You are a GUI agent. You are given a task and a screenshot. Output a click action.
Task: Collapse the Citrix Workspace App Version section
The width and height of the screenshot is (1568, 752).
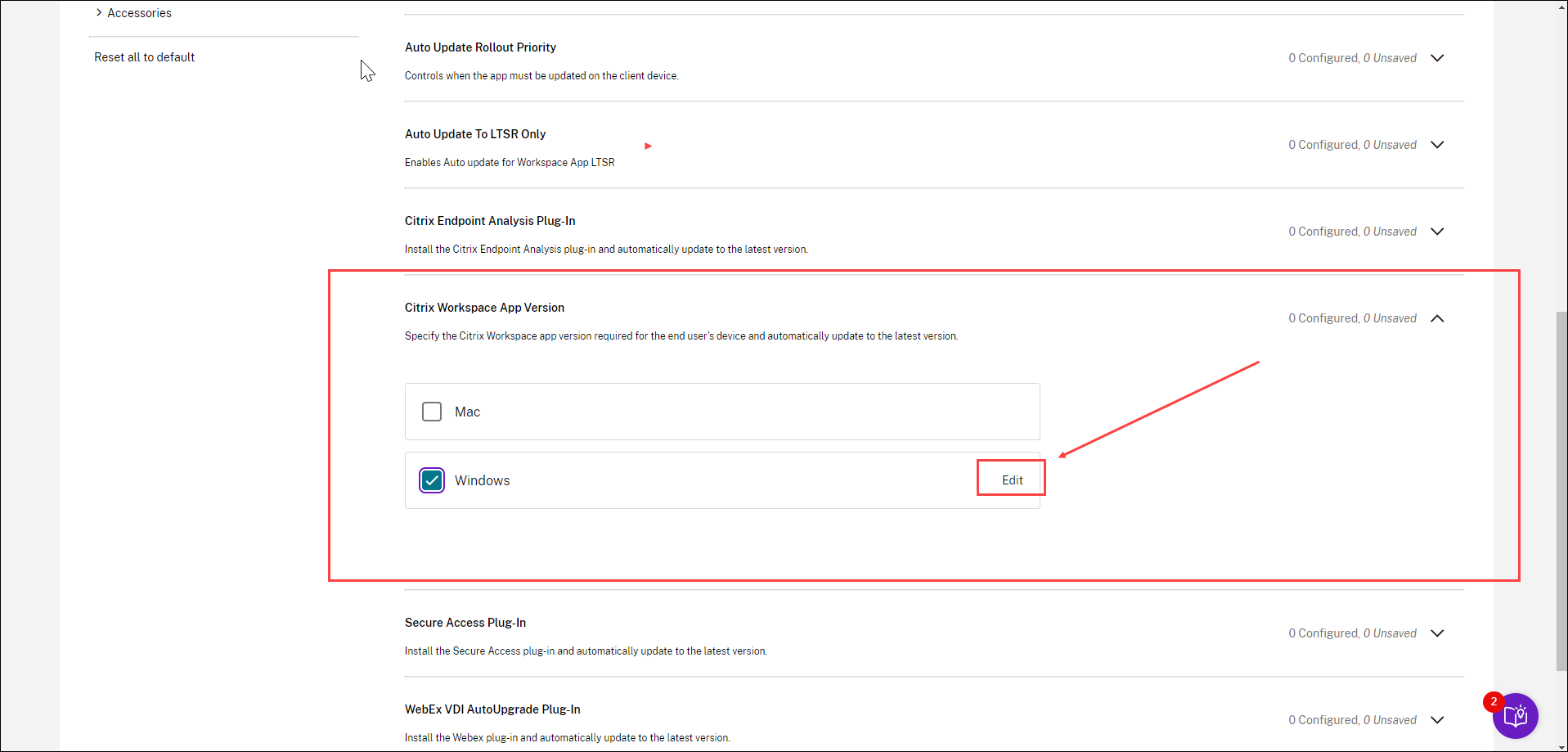[x=1437, y=318]
